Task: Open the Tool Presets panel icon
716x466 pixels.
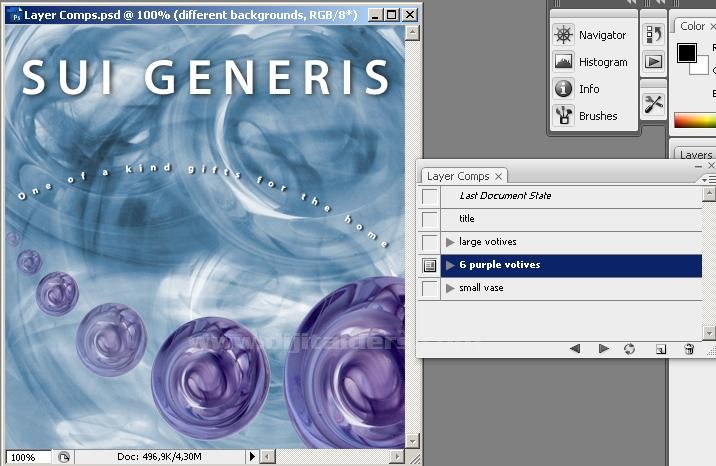Action: pyautogui.click(x=653, y=104)
